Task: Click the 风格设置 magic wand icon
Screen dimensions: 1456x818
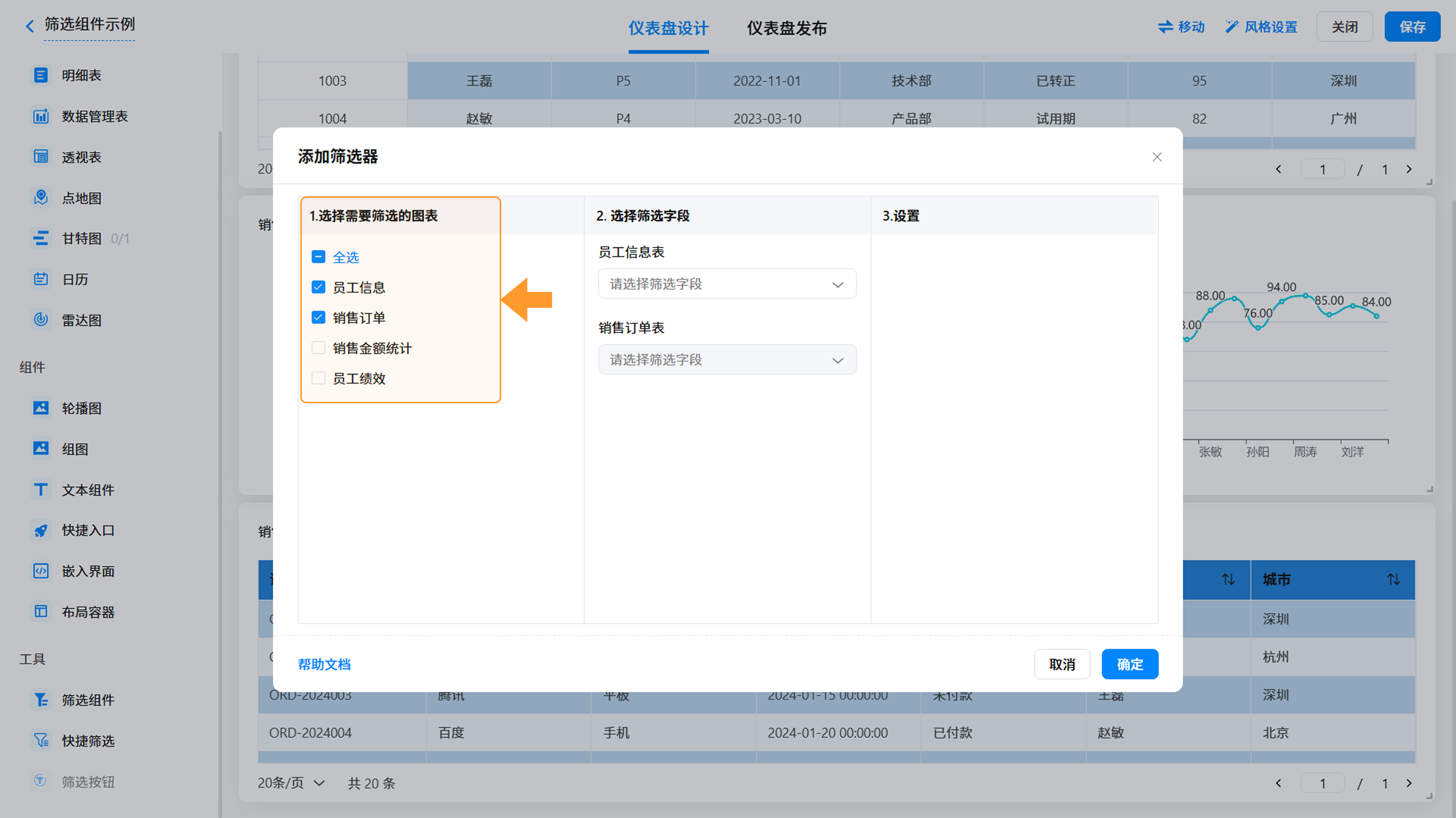Action: click(x=1232, y=27)
